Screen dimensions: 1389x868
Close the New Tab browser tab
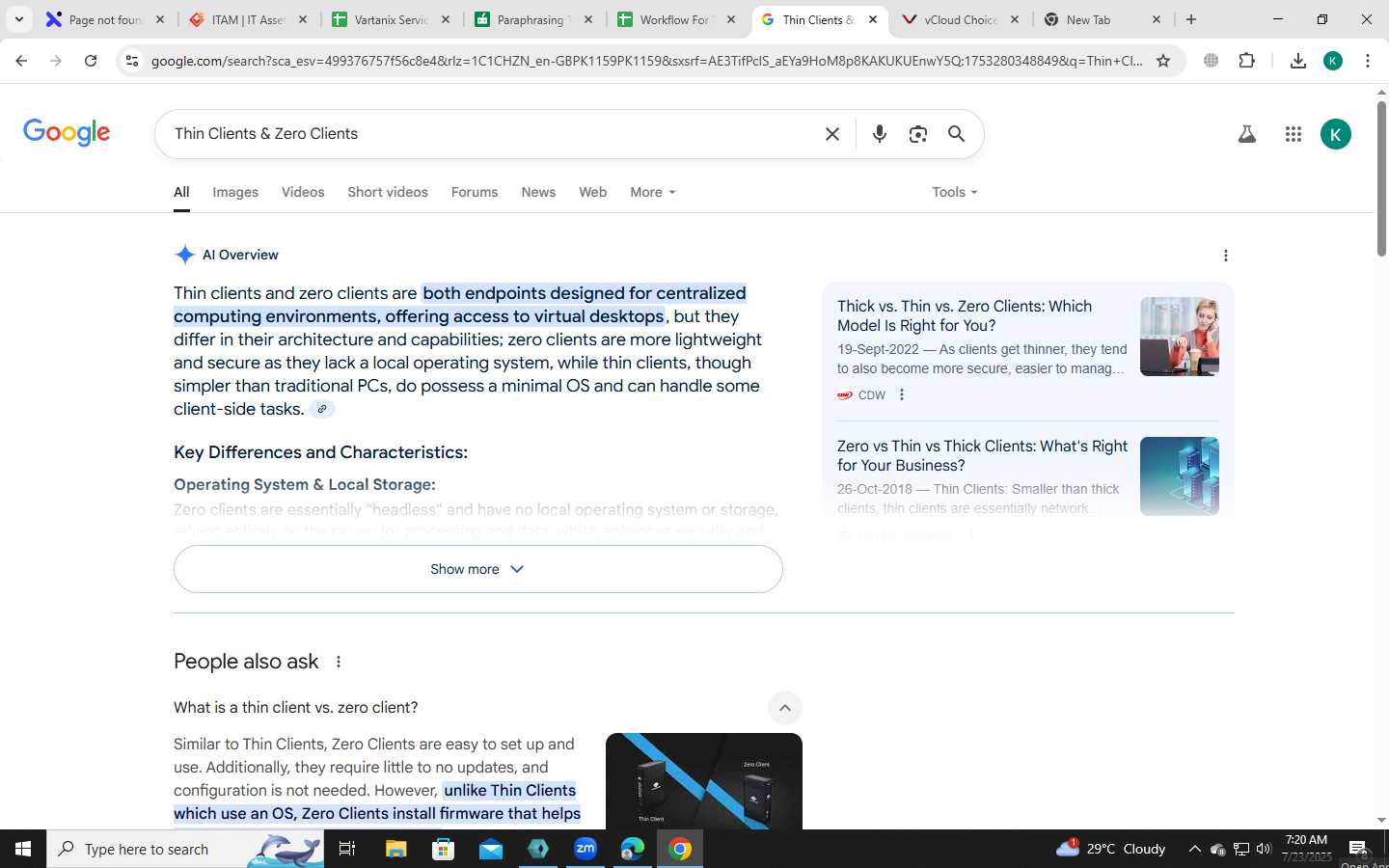(x=1157, y=19)
